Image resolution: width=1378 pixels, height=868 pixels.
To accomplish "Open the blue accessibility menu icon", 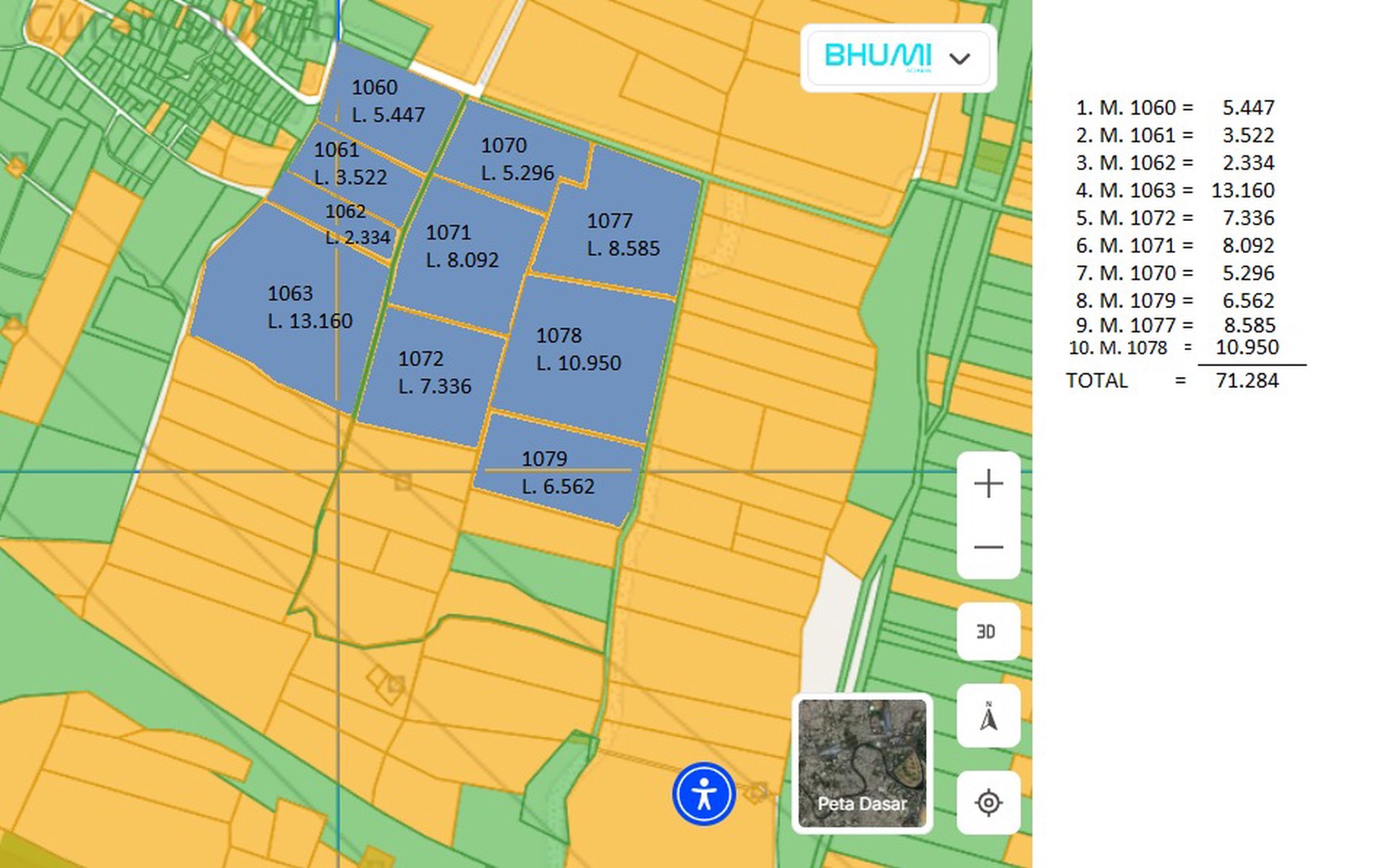I will (x=703, y=794).
